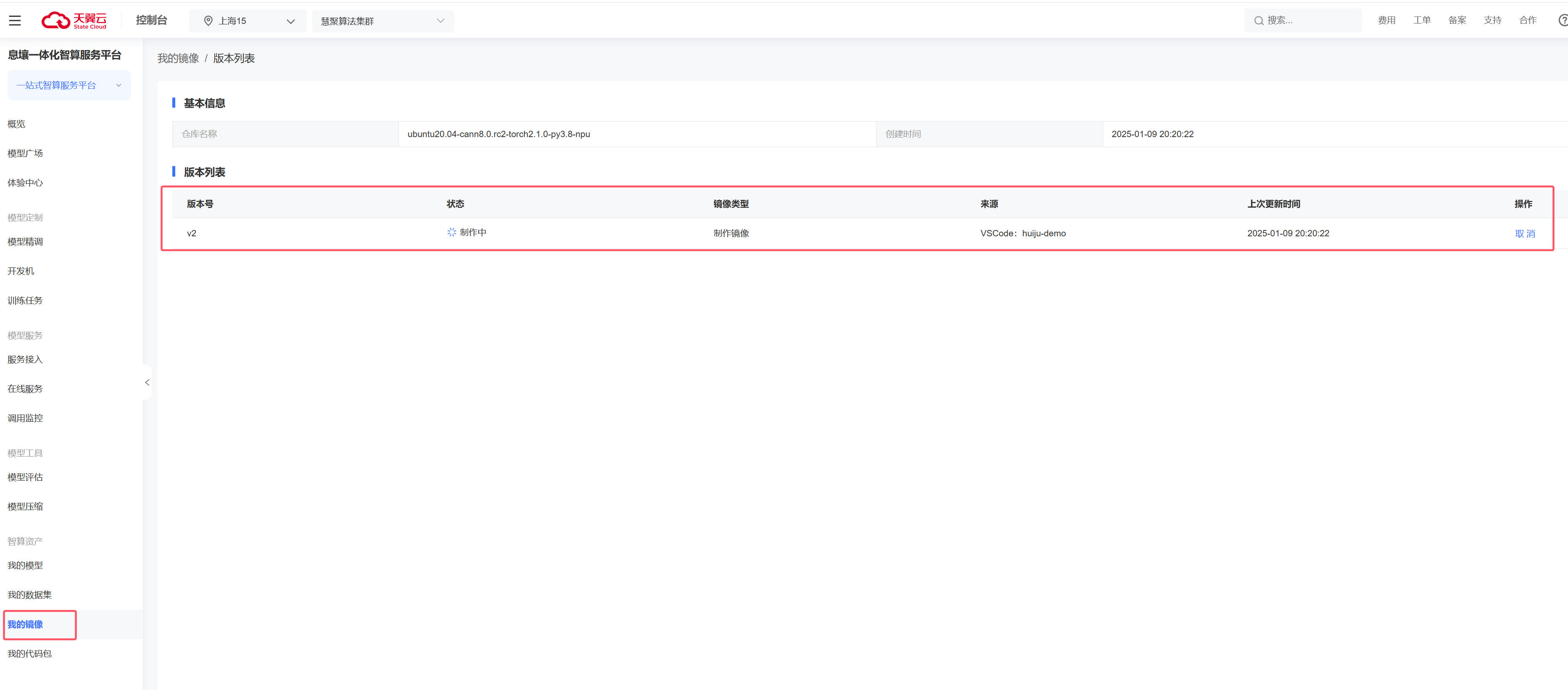Screen dimensions: 1568x690
Task: Open the 上海15 region dropdown
Action: [248, 21]
